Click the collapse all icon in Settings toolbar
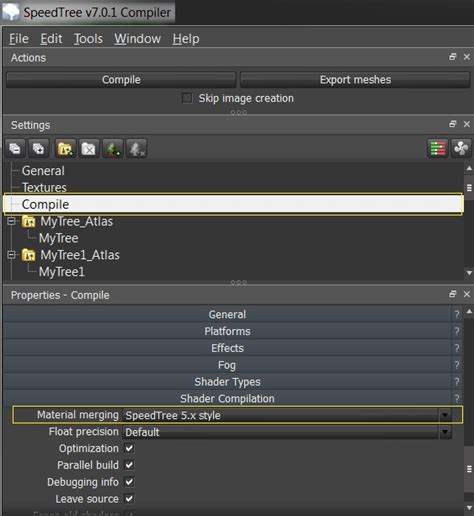 click(15, 148)
